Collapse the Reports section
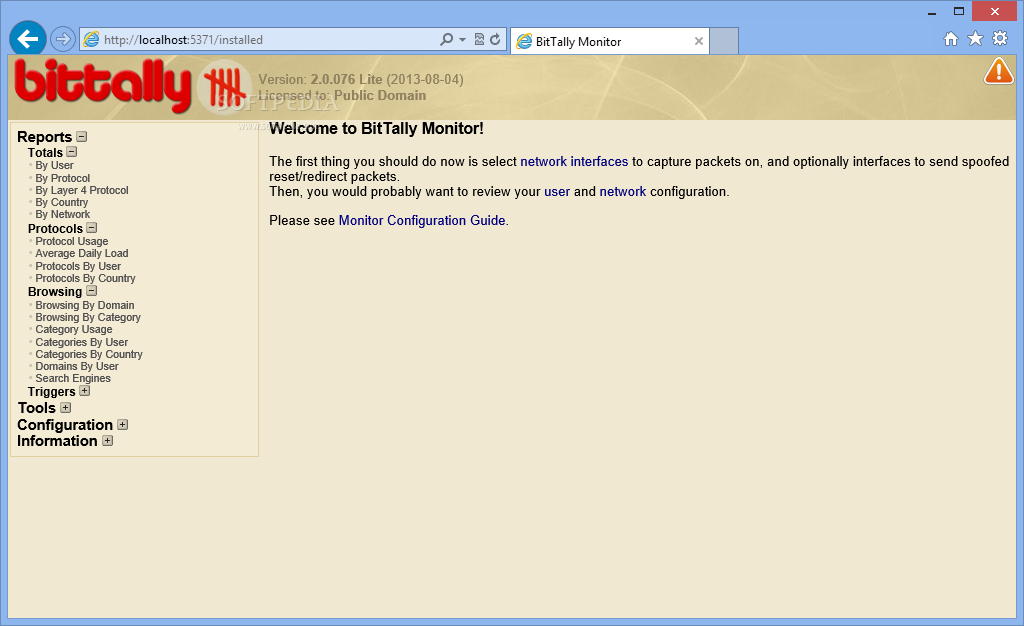This screenshot has width=1024, height=626. [82, 136]
